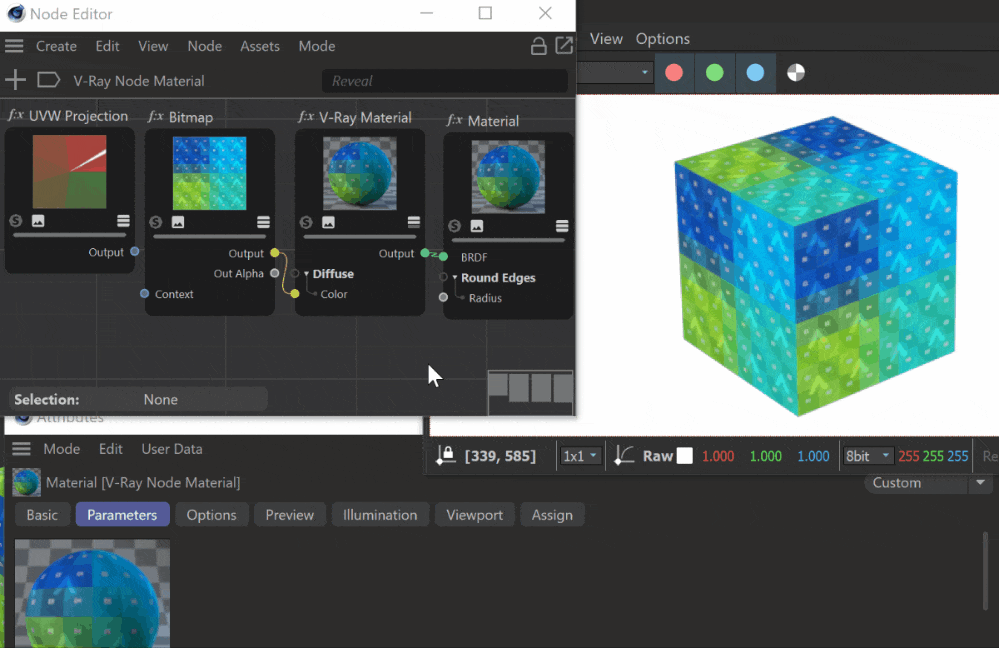The height and width of the screenshot is (648, 999).
Task: Toggle the red channel in frame buffer
Action: coord(674,73)
